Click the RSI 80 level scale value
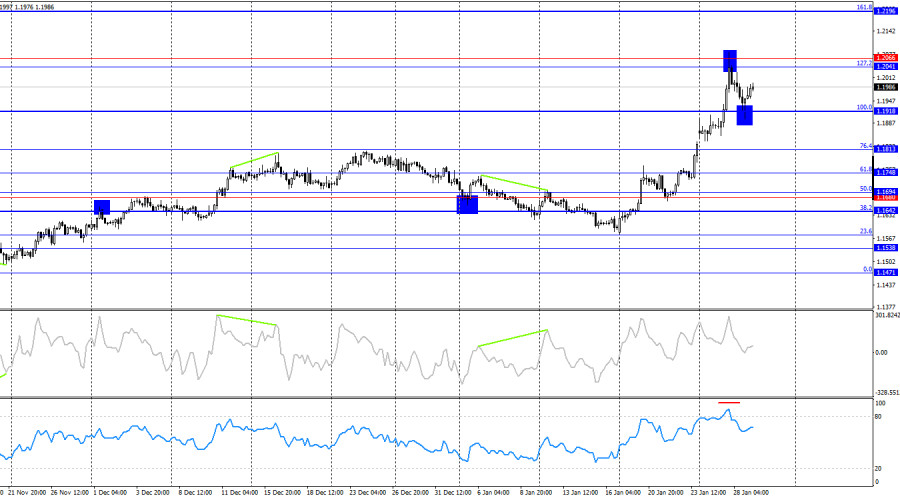900x500 pixels. [x=878, y=417]
